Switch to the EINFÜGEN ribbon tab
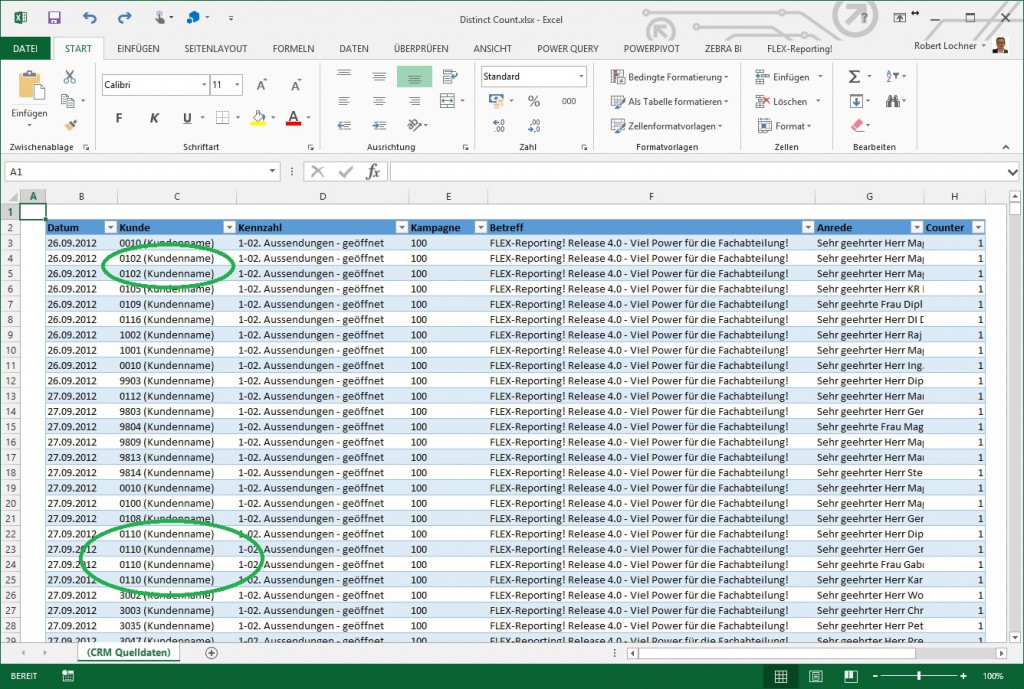 tap(138, 48)
